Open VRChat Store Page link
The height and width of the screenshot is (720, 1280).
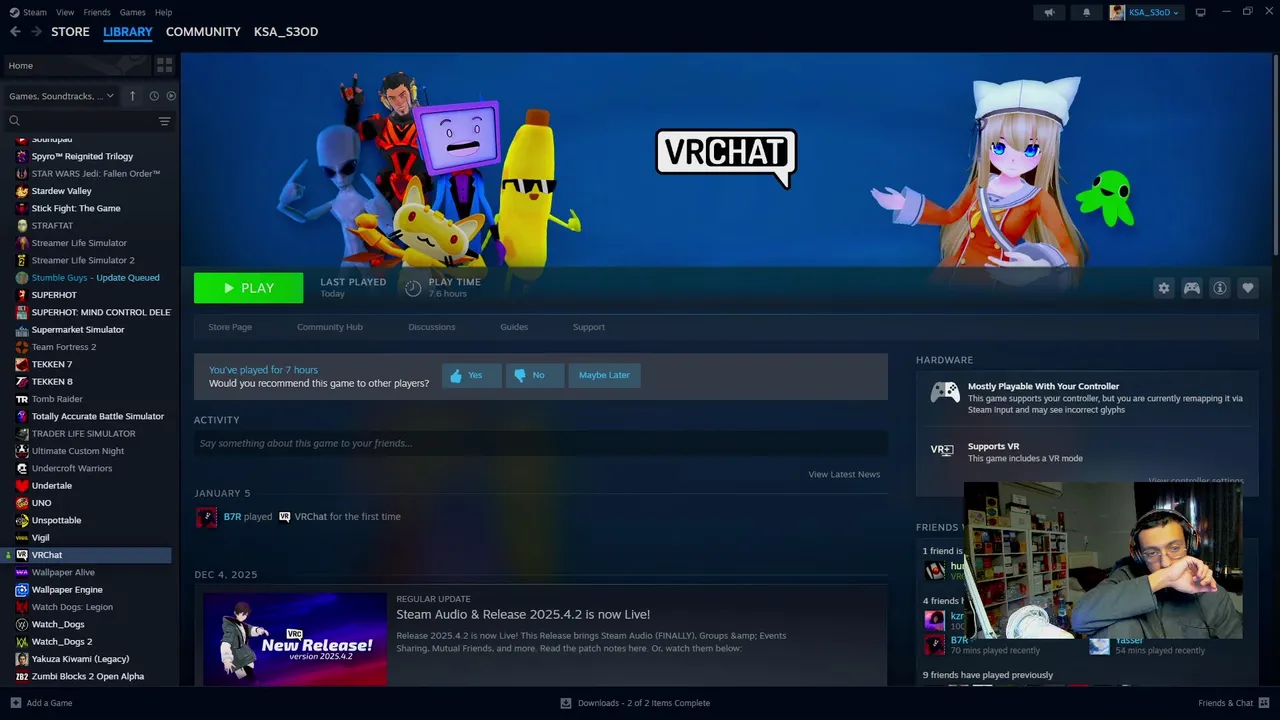coord(230,327)
